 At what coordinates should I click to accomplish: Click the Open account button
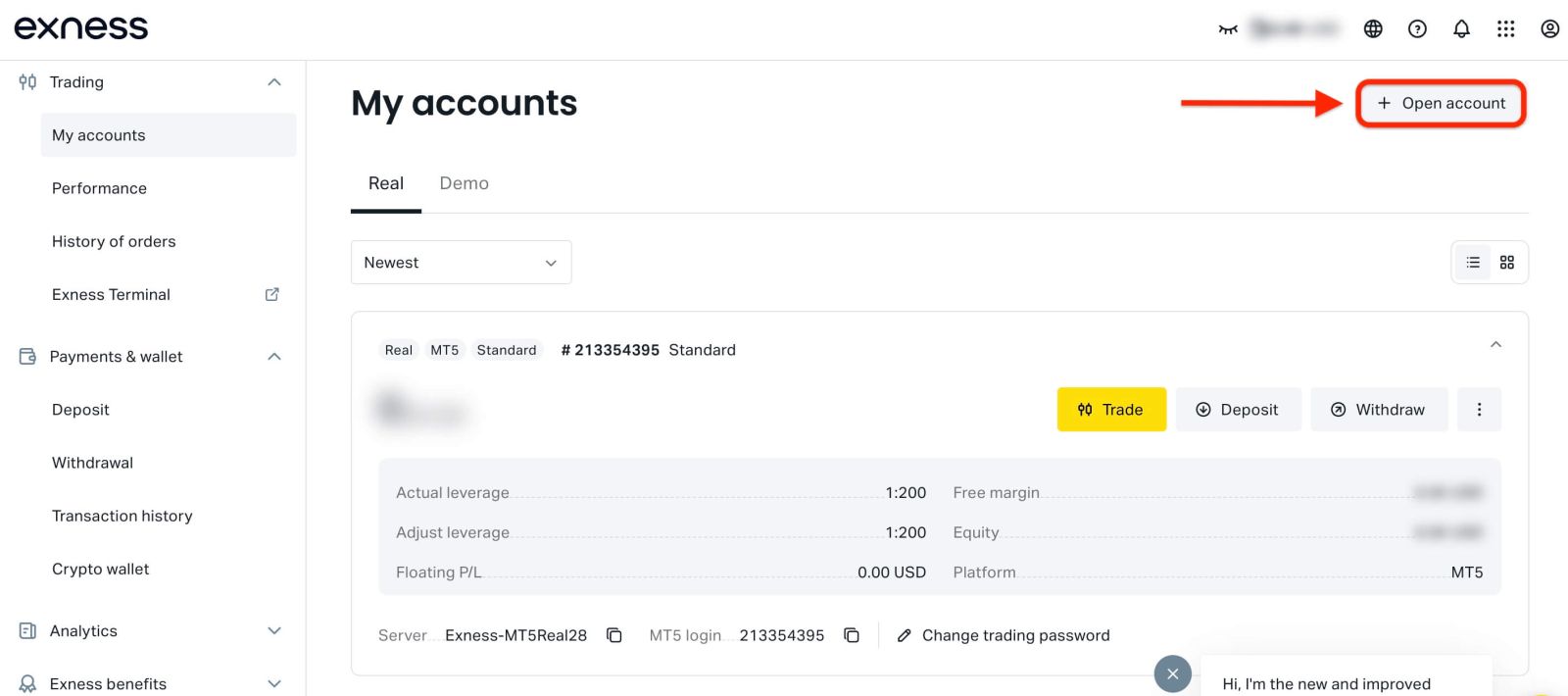pos(1441,103)
